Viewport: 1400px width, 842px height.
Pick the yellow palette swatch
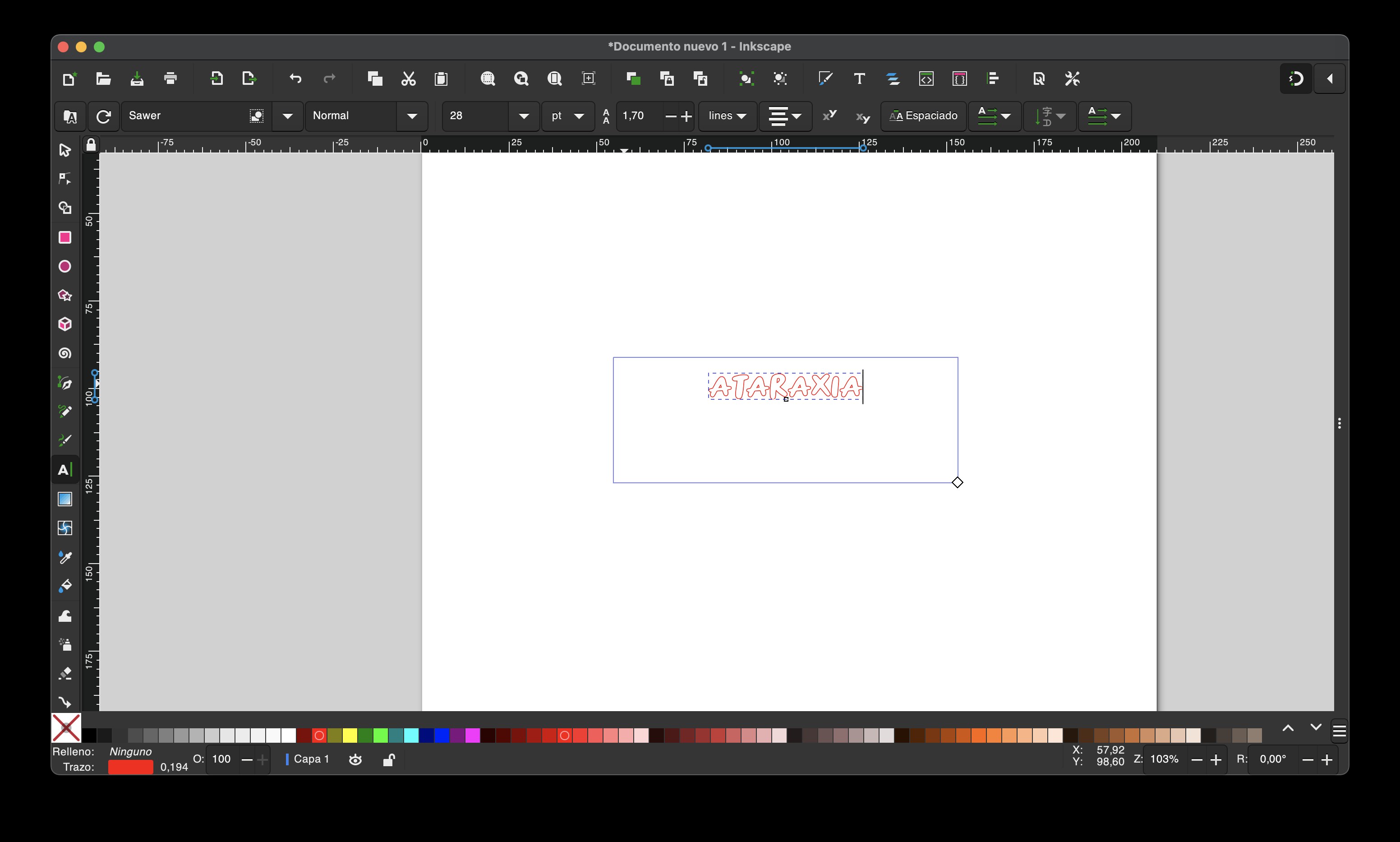pyautogui.click(x=350, y=736)
